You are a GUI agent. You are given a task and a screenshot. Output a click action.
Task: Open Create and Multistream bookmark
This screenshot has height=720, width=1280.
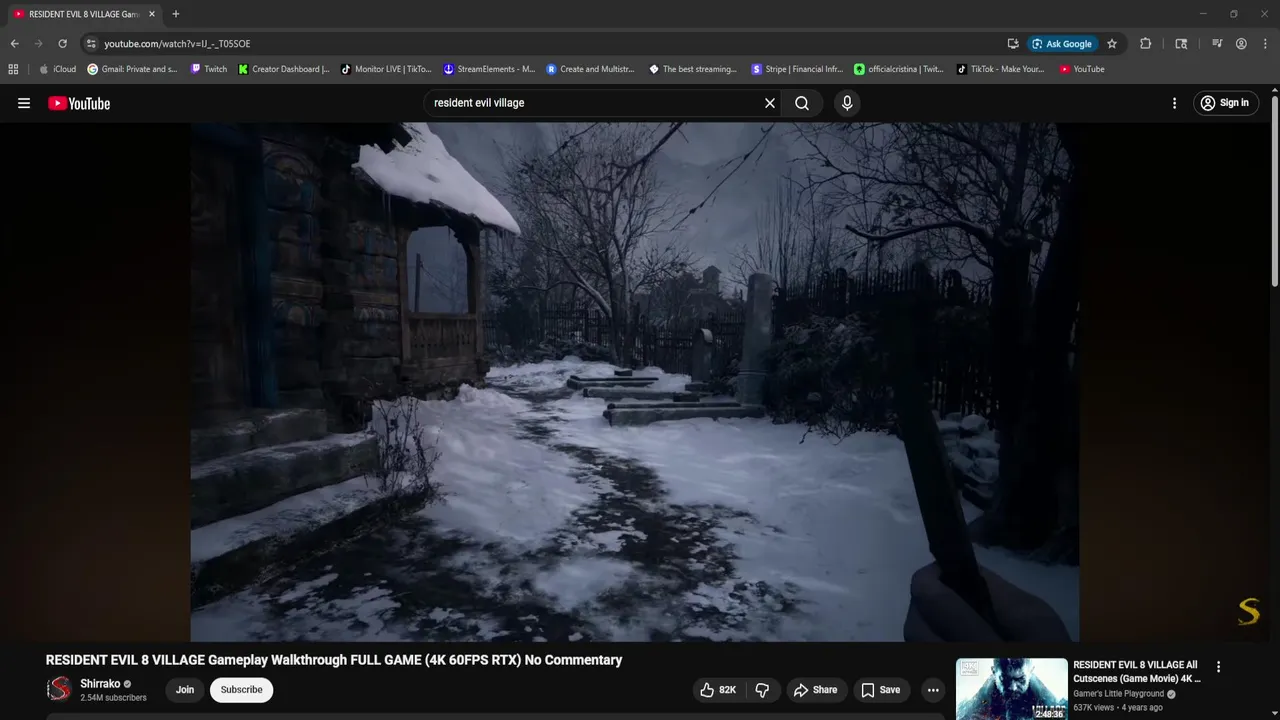(591, 69)
